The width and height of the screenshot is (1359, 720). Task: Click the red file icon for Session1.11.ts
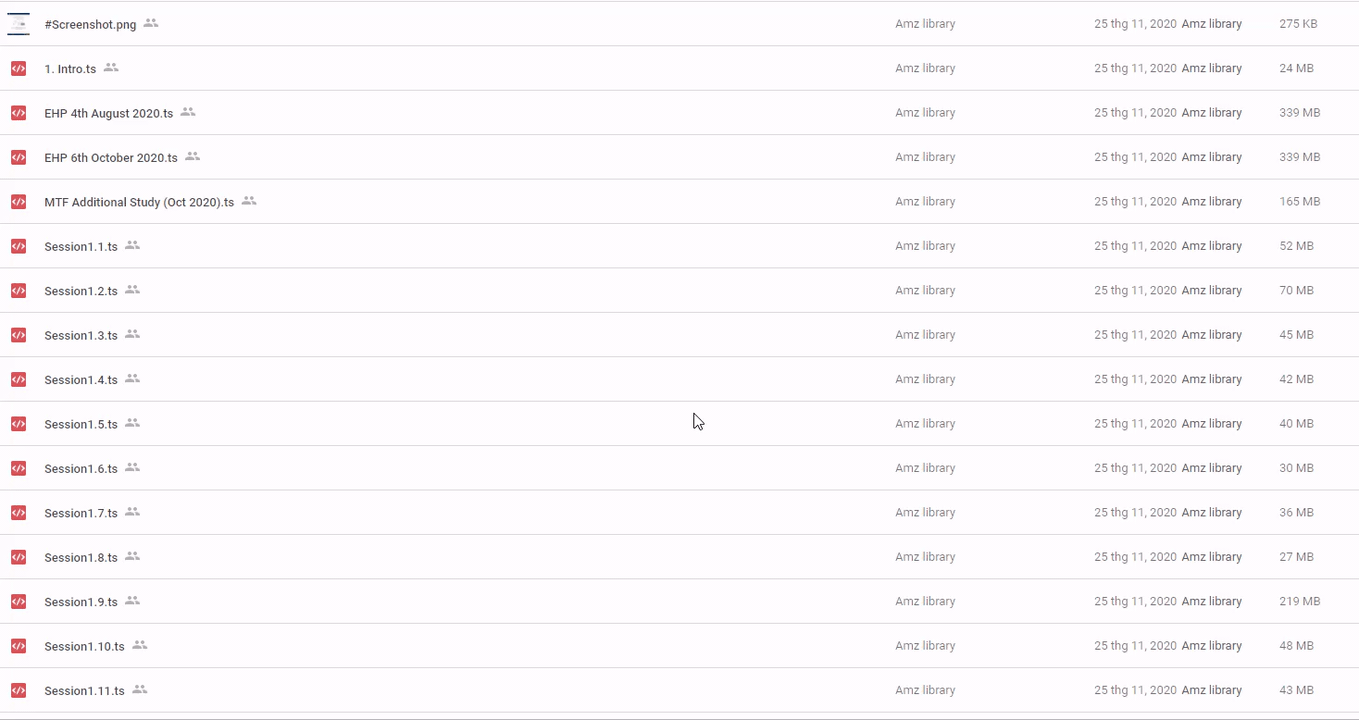click(x=18, y=690)
